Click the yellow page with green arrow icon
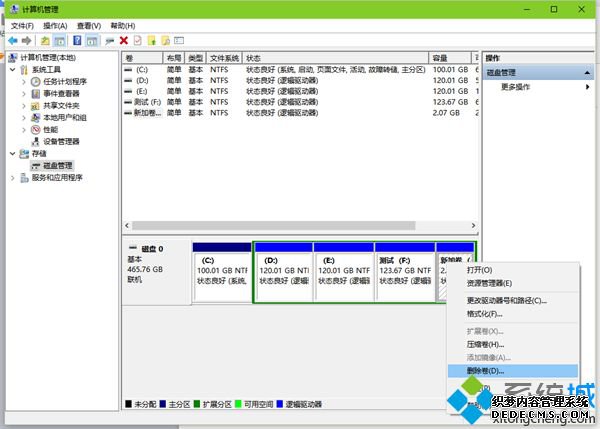600x429 pixels. (152, 41)
